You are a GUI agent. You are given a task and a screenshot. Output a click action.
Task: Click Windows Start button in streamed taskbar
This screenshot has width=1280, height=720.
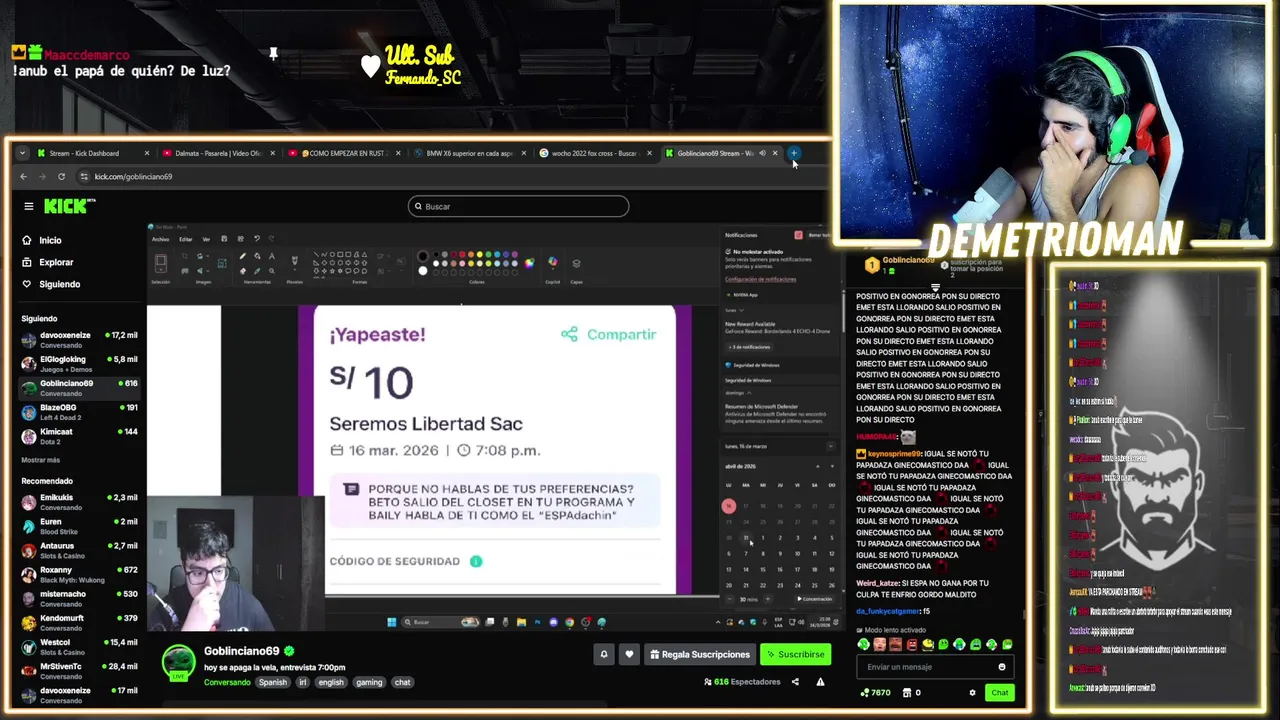tap(392, 622)
